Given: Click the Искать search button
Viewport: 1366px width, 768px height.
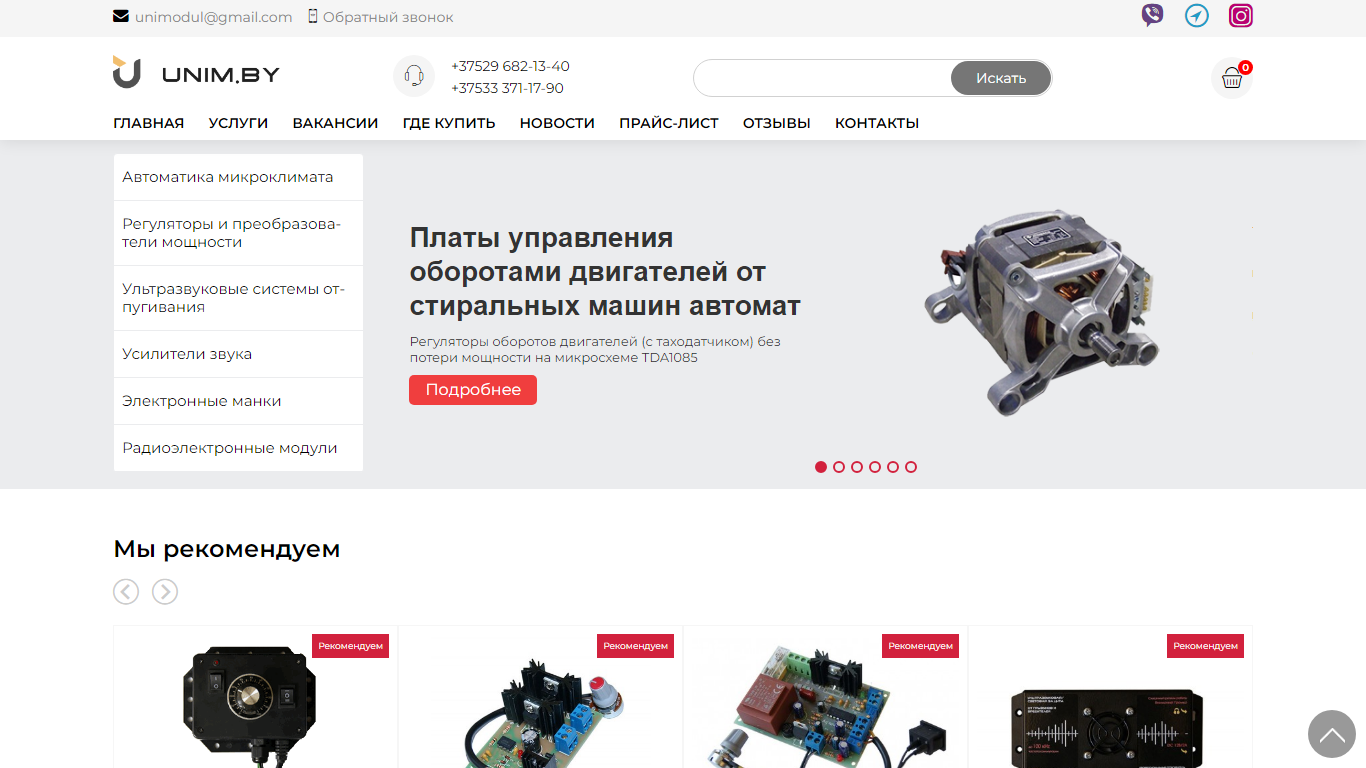Looking at the screenshot, I should 1001,78.
